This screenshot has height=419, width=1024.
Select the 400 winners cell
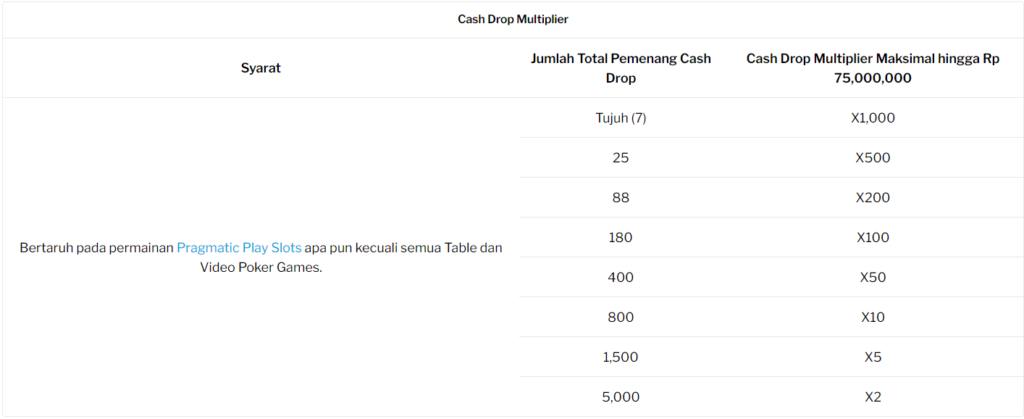[x=620, y=277]
